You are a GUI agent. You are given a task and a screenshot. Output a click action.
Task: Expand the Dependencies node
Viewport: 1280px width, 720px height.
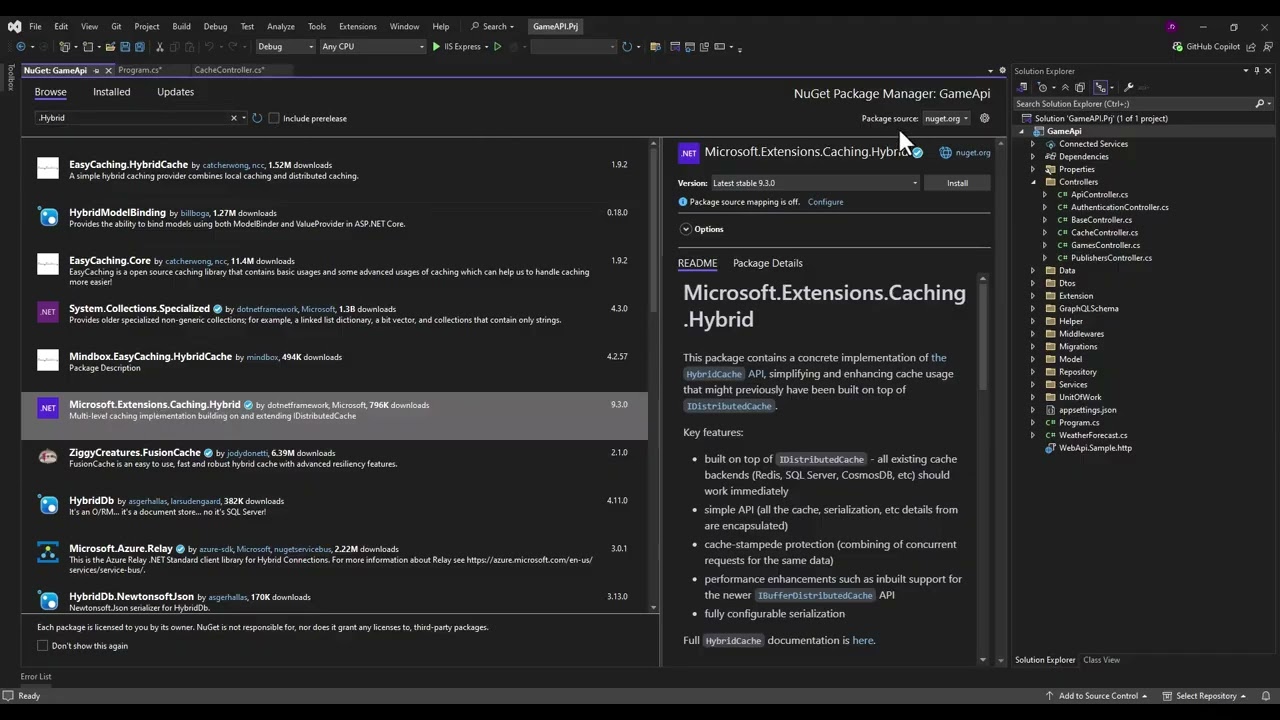coord(1033,157)
